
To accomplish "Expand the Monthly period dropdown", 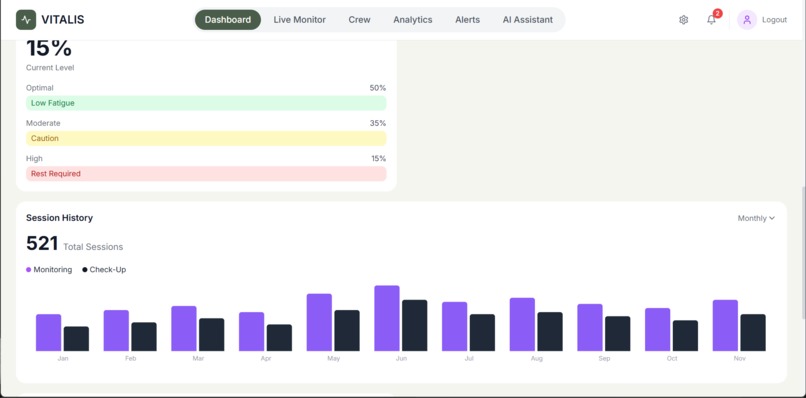I will (x=756, y=219).
